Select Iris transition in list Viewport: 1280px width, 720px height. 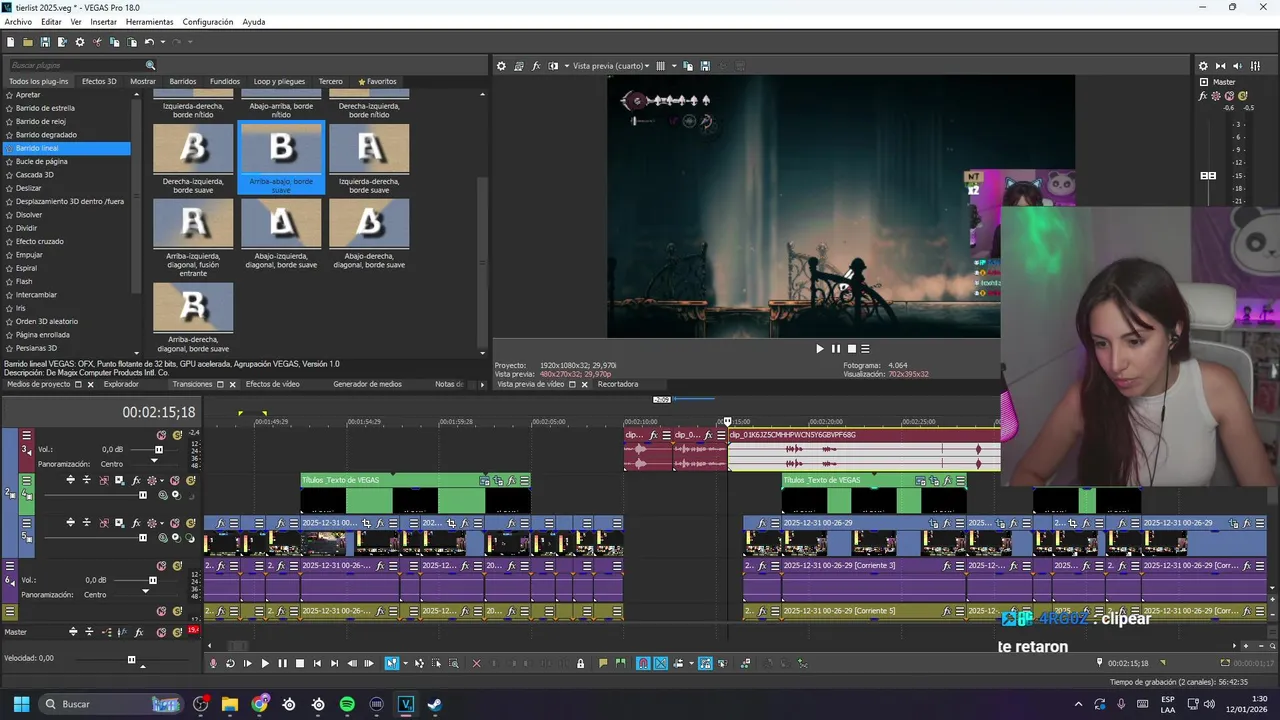[x=20, y=308]
